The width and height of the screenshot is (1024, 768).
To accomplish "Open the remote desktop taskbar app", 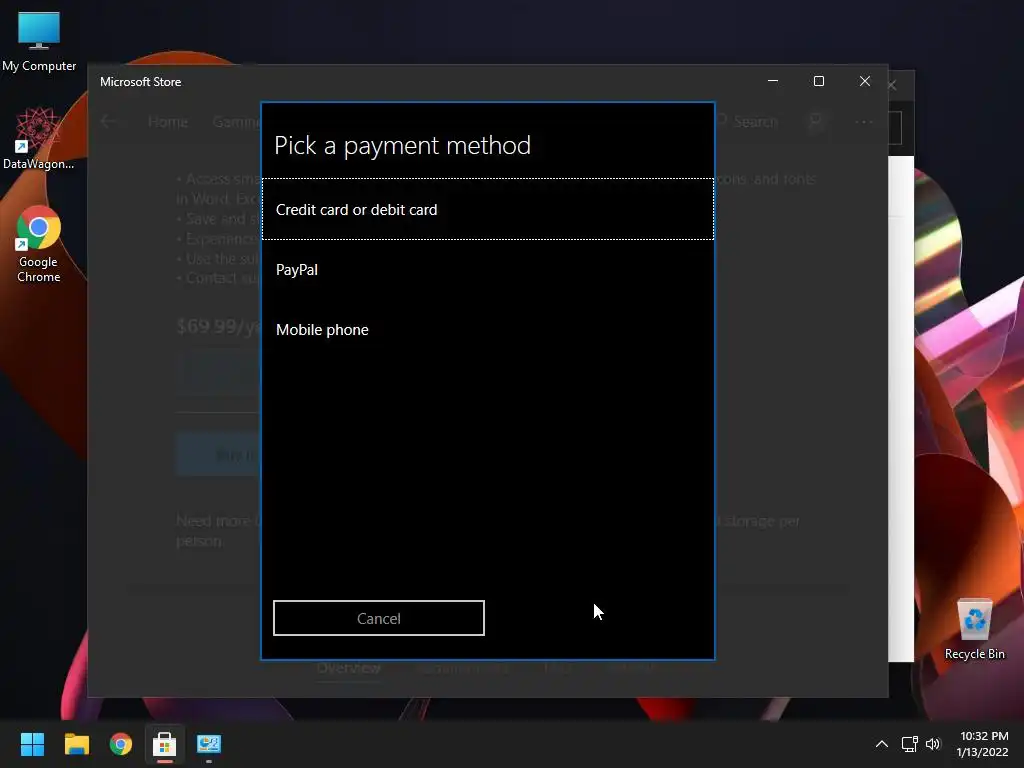I will [209, 744].
